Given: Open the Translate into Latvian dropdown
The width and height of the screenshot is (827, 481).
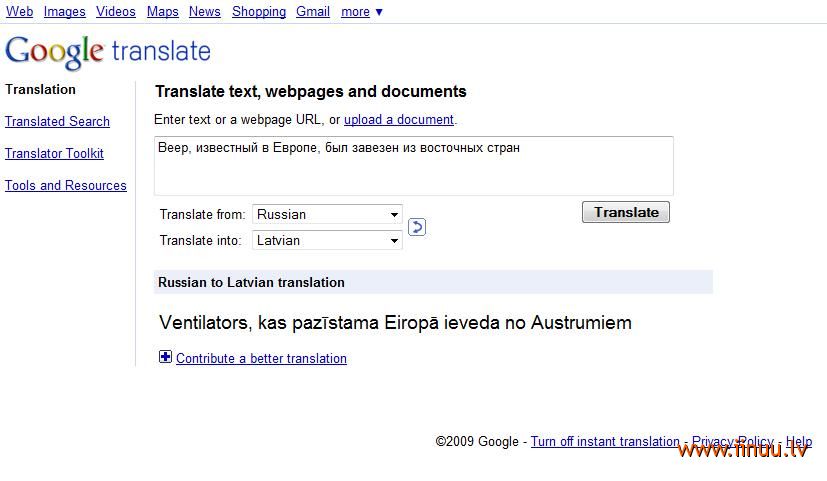Looking at the screenshot, I should tap(328, 240).
